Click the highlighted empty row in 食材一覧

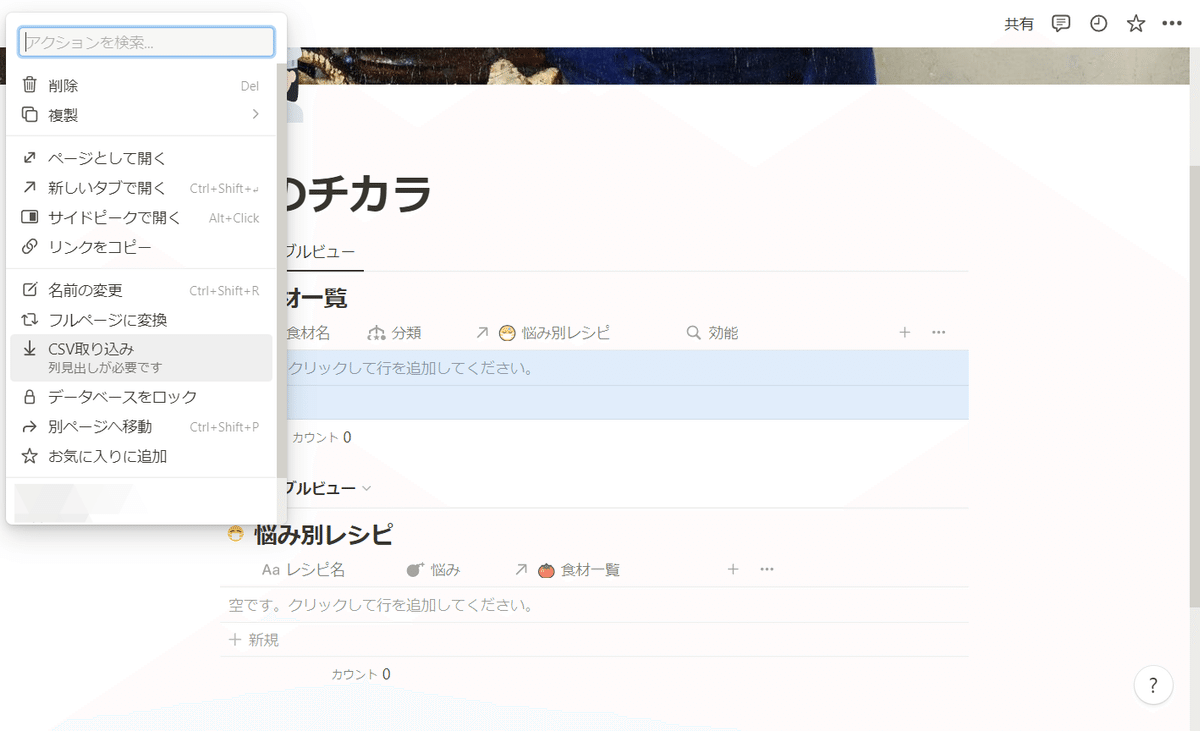[627, 368]
